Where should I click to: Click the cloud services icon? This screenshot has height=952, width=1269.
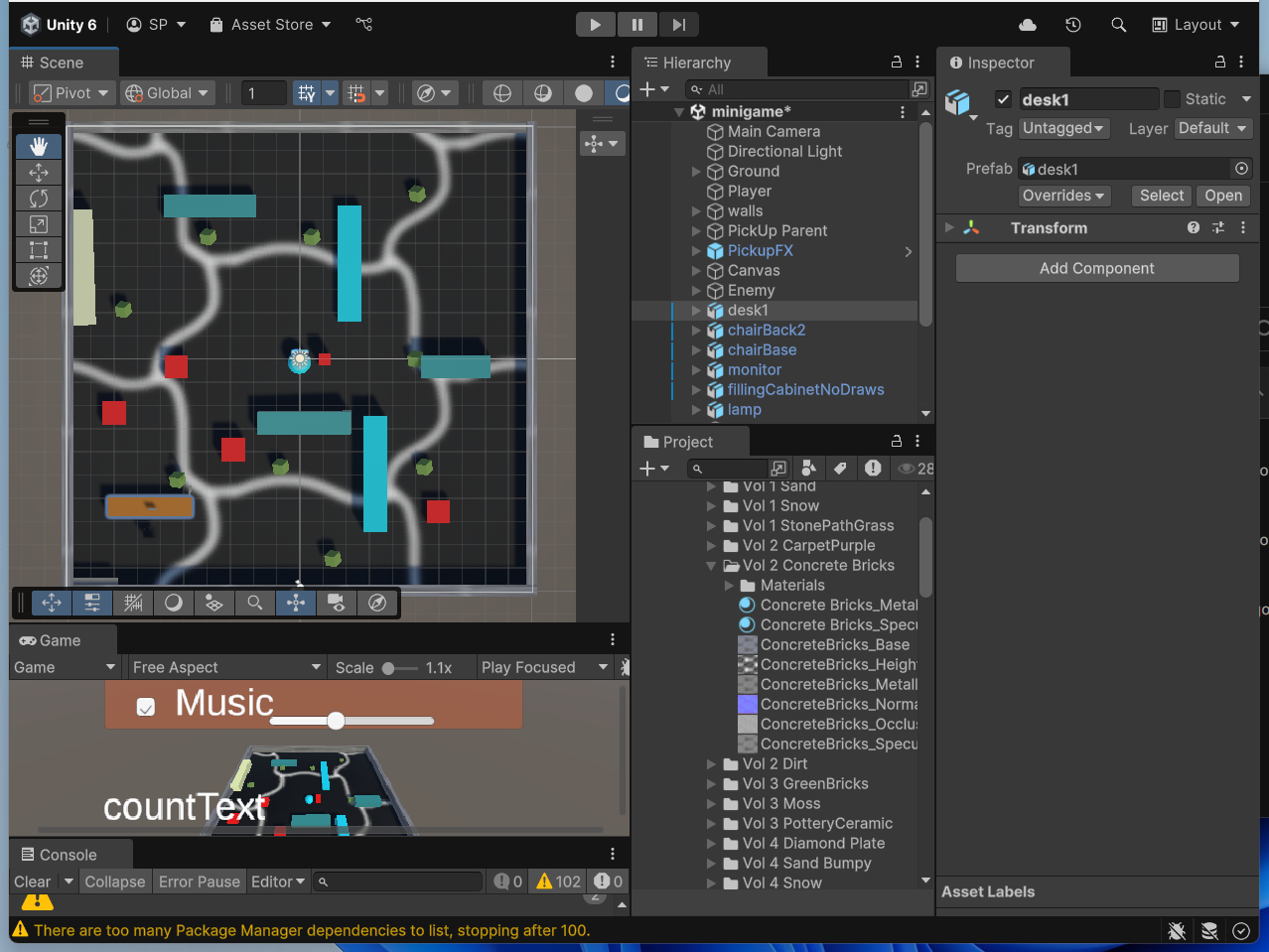click(x=1028, y=25)
